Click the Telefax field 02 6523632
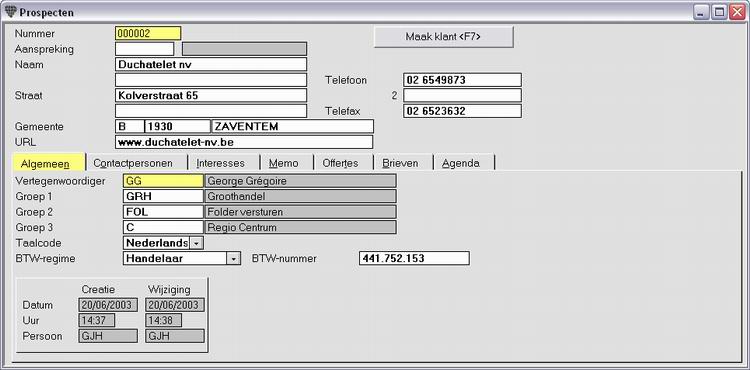Viewport: 750px width, 370px height. 462,111
